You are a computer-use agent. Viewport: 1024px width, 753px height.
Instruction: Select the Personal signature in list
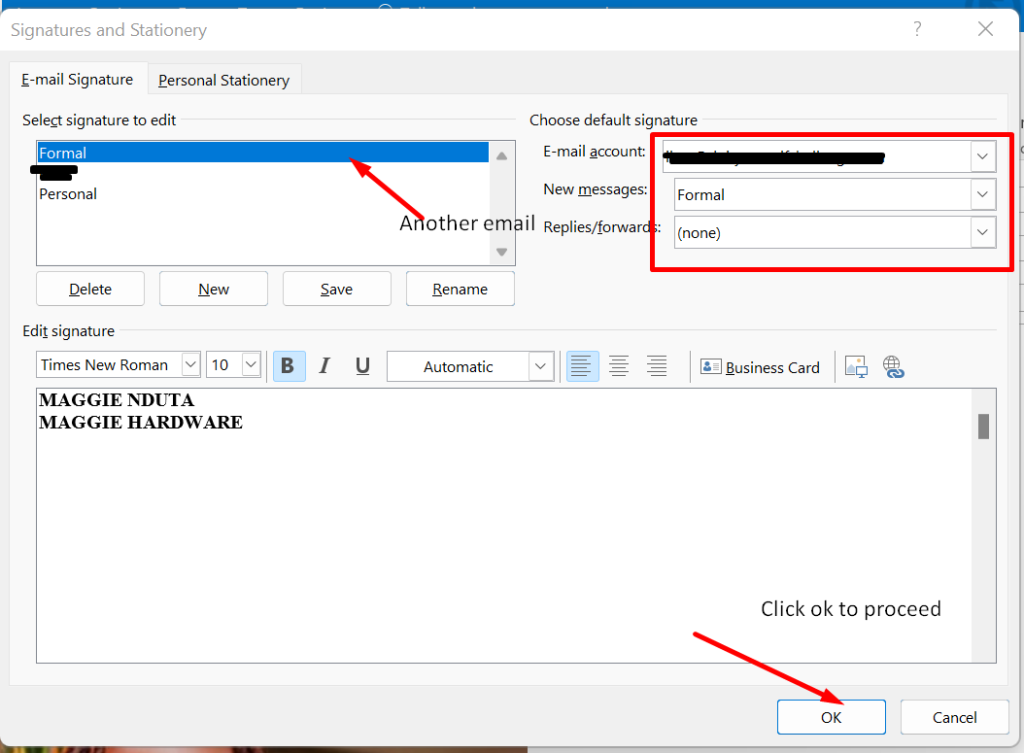68,194
